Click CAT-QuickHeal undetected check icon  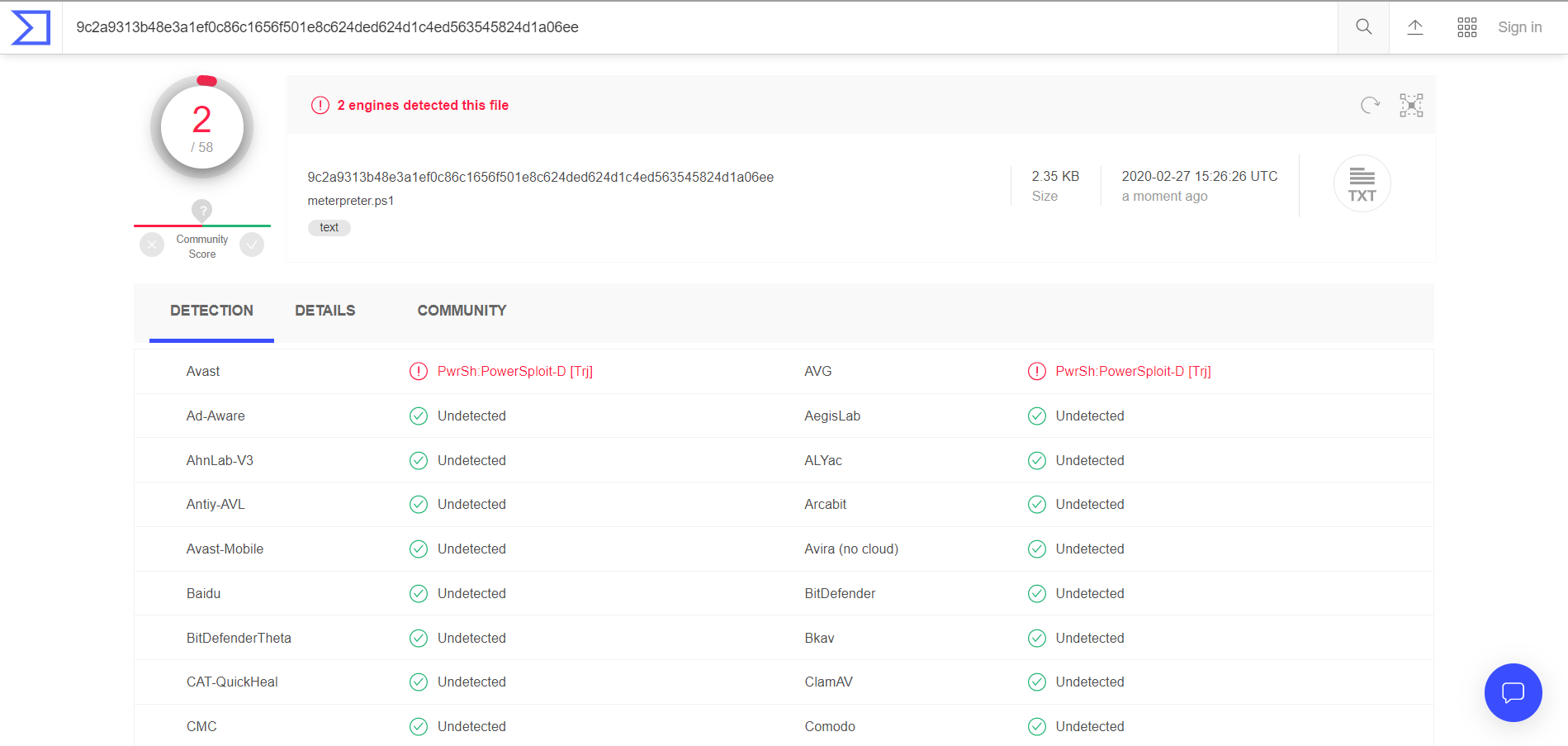[419, 682]
